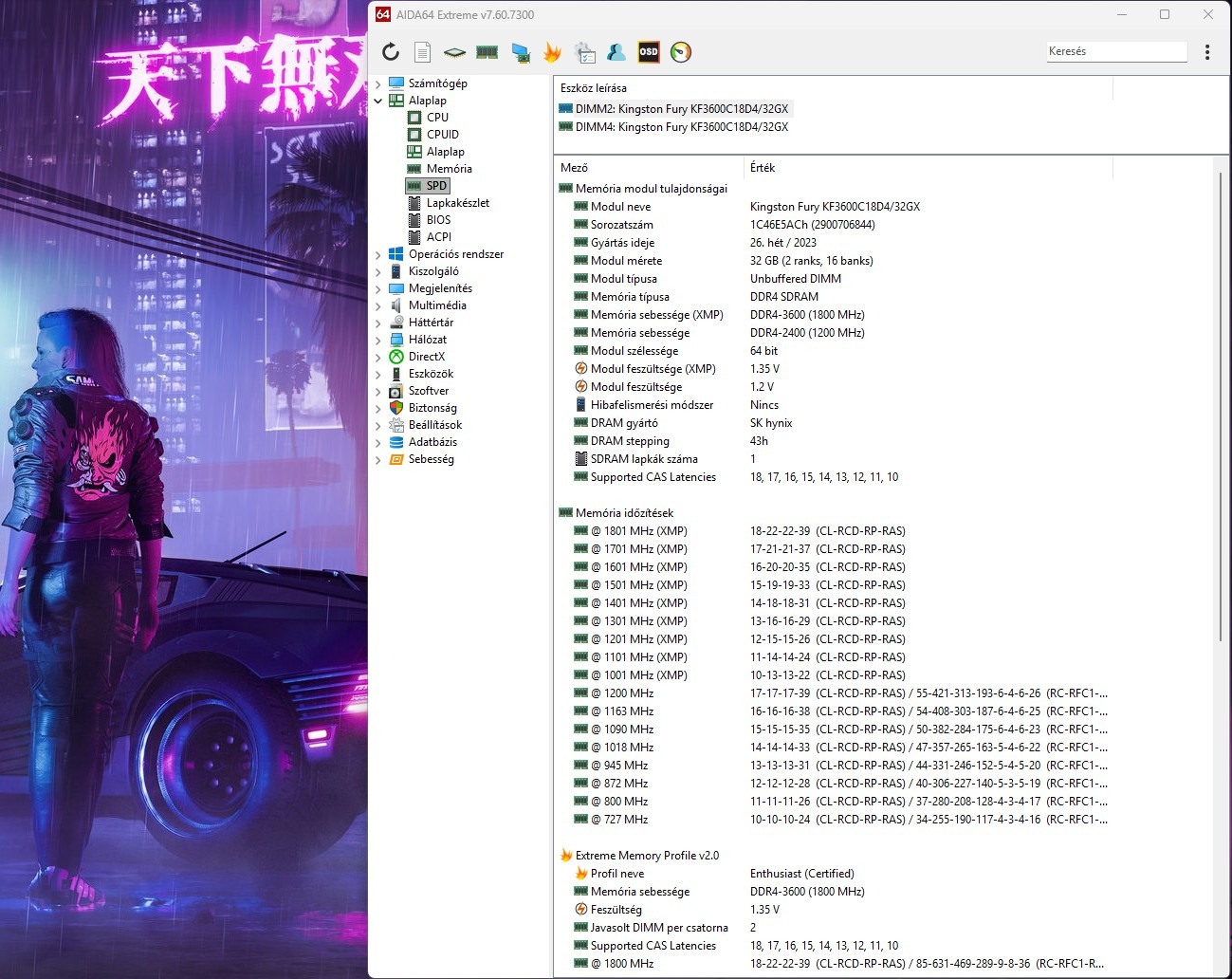This screenshot has height=979, width=1232.
Task: Open BIOS in the tree
Action: coord(438,220)
